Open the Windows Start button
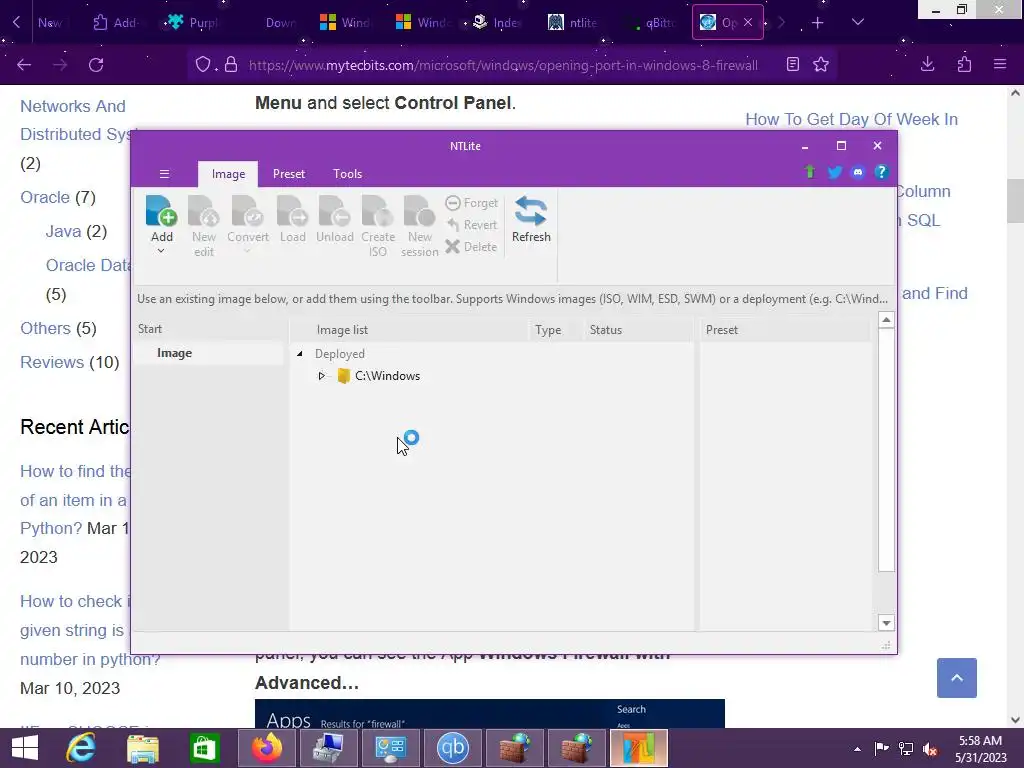This screenshot has height=768, width=1024. [x=25, y=748]
